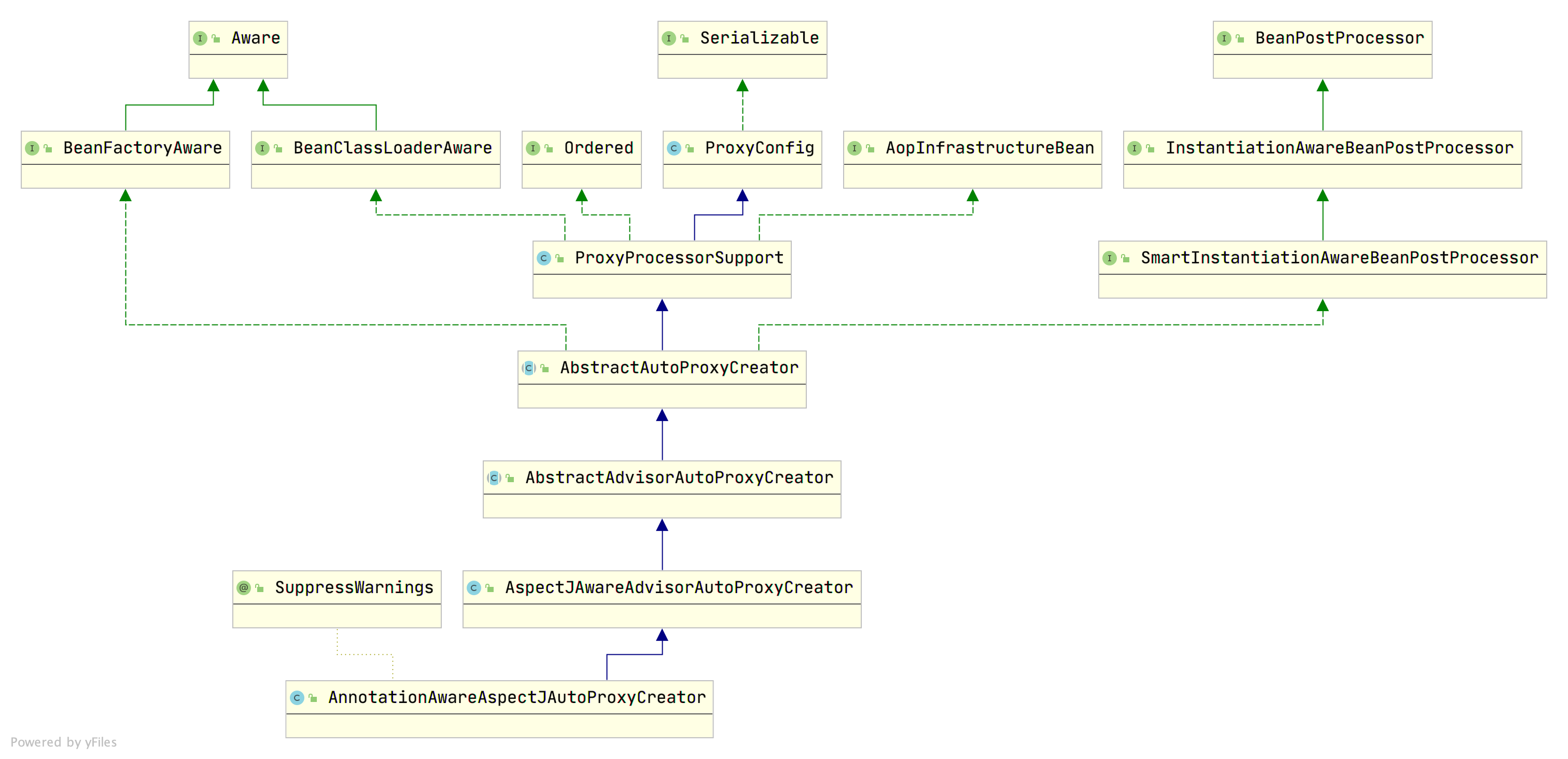The width and height of the screenshot is (1568, 759).
Task: Click the class icon beside AspectJAwareAdvisorAutoProxyCreator
Action: [x=473, y=588]
